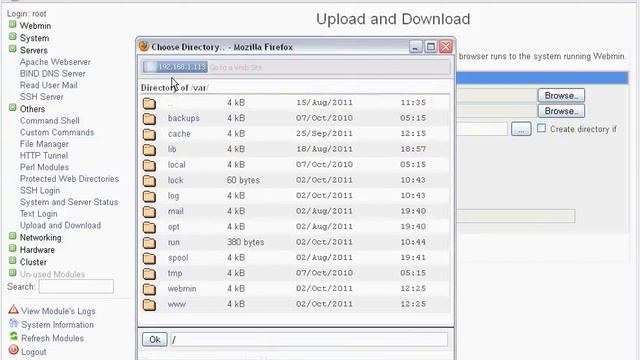The width and height of the screenshot is (640, 360).
Task: Expand the Cluster category in sidebar
Action: (13, 261)
